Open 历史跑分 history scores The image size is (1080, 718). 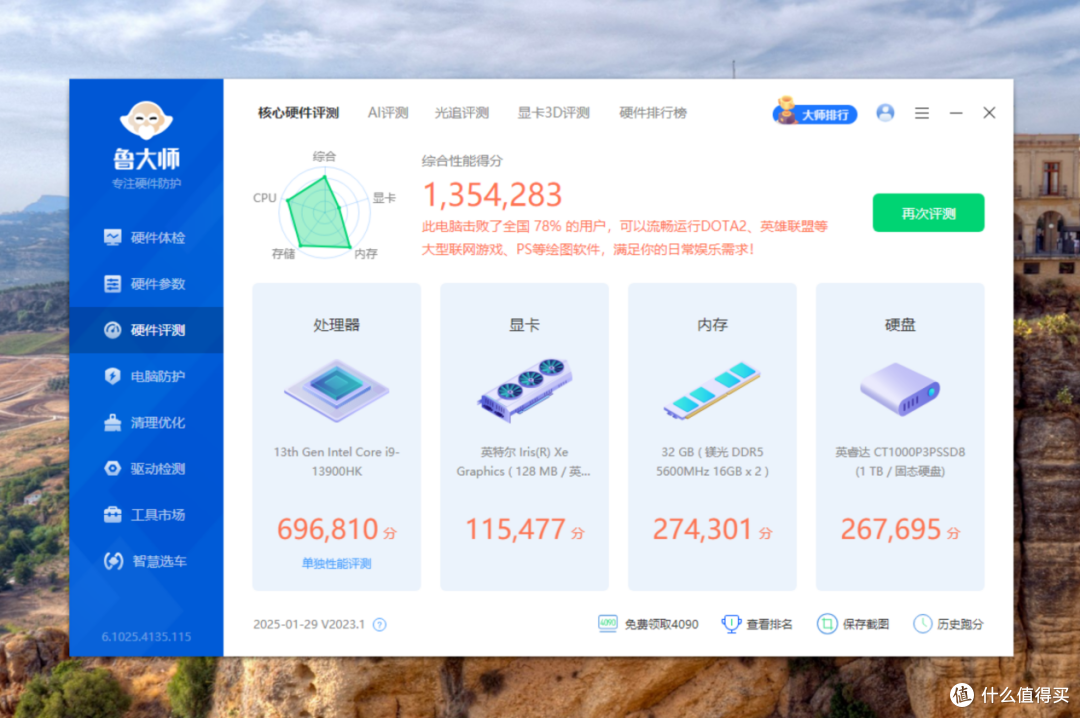(x=948, y=624)
